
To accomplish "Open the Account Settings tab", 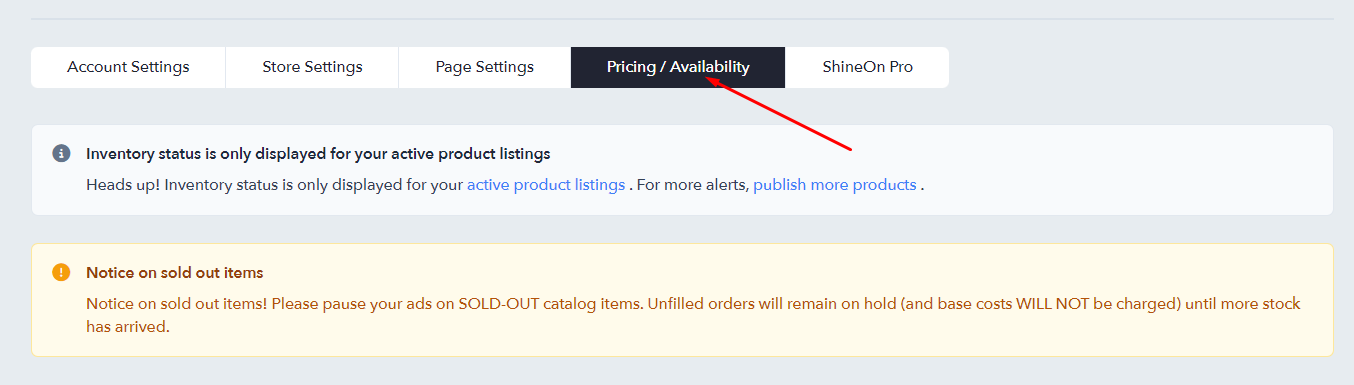I will click(128, 67).
